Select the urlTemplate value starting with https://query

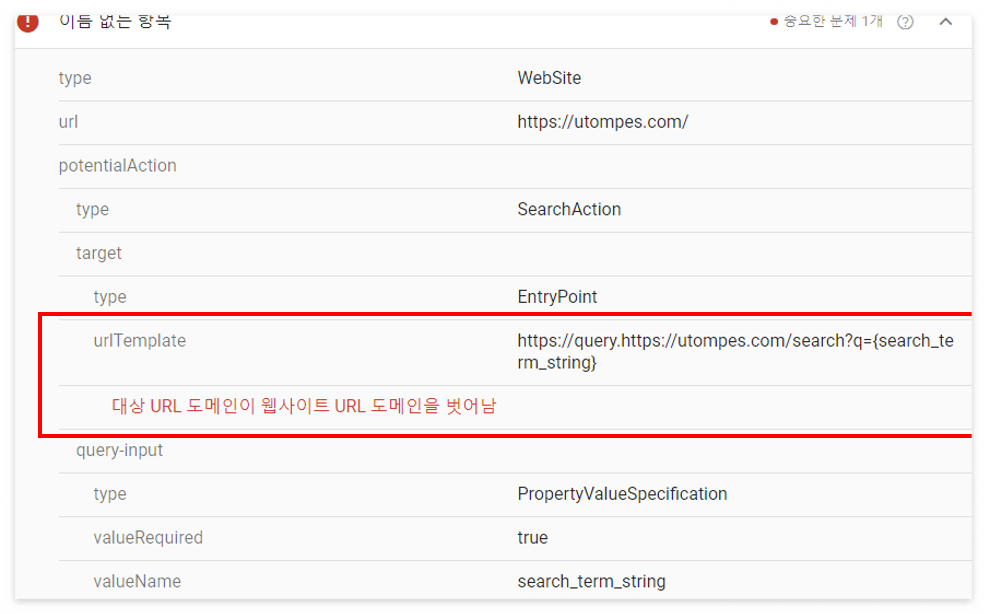tap(735, 351)
